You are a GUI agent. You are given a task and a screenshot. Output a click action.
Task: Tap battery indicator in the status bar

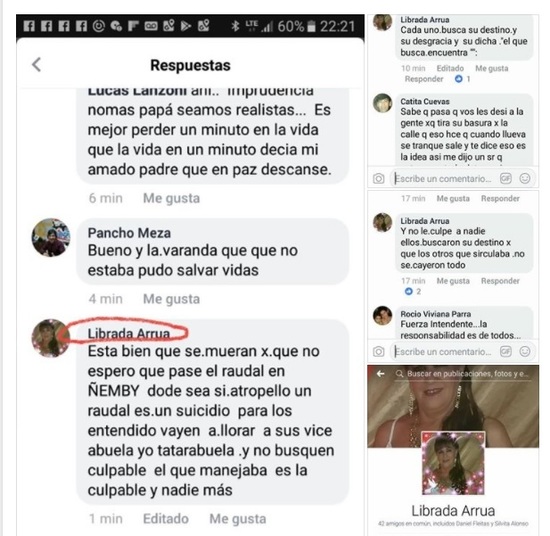click(x=311, y=26)
